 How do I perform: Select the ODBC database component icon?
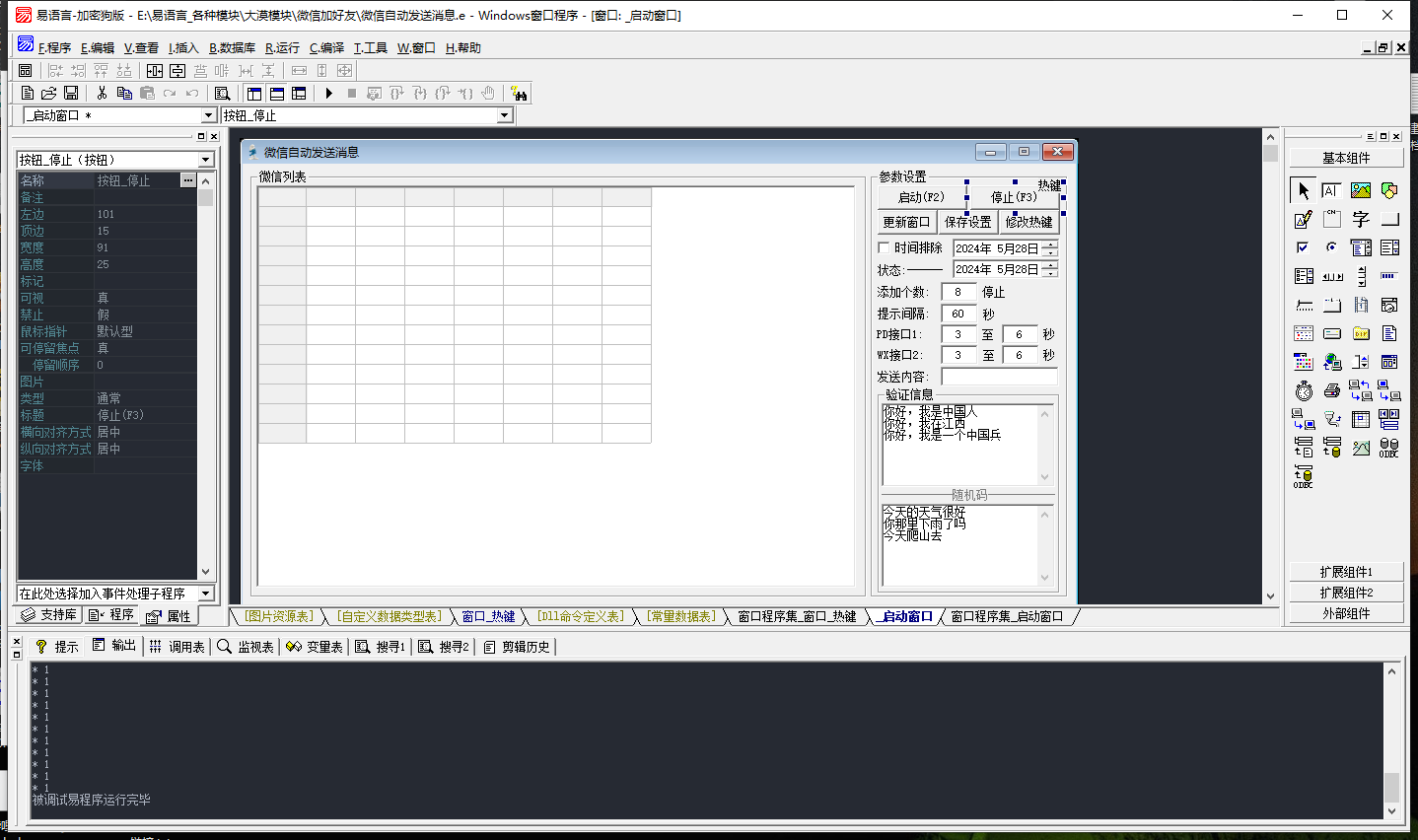coord(1389,448)
